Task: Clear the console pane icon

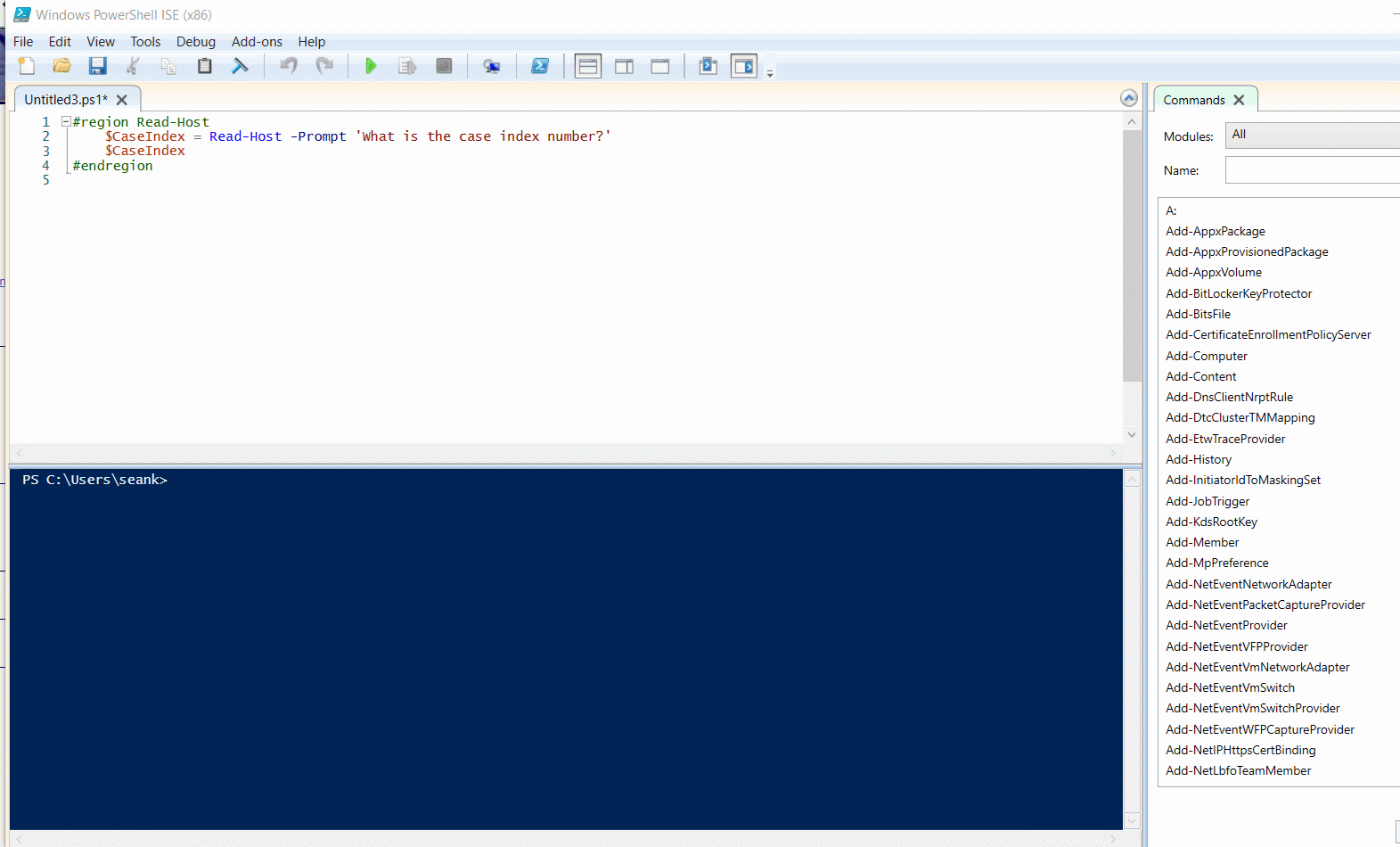Action: [240, 66]
